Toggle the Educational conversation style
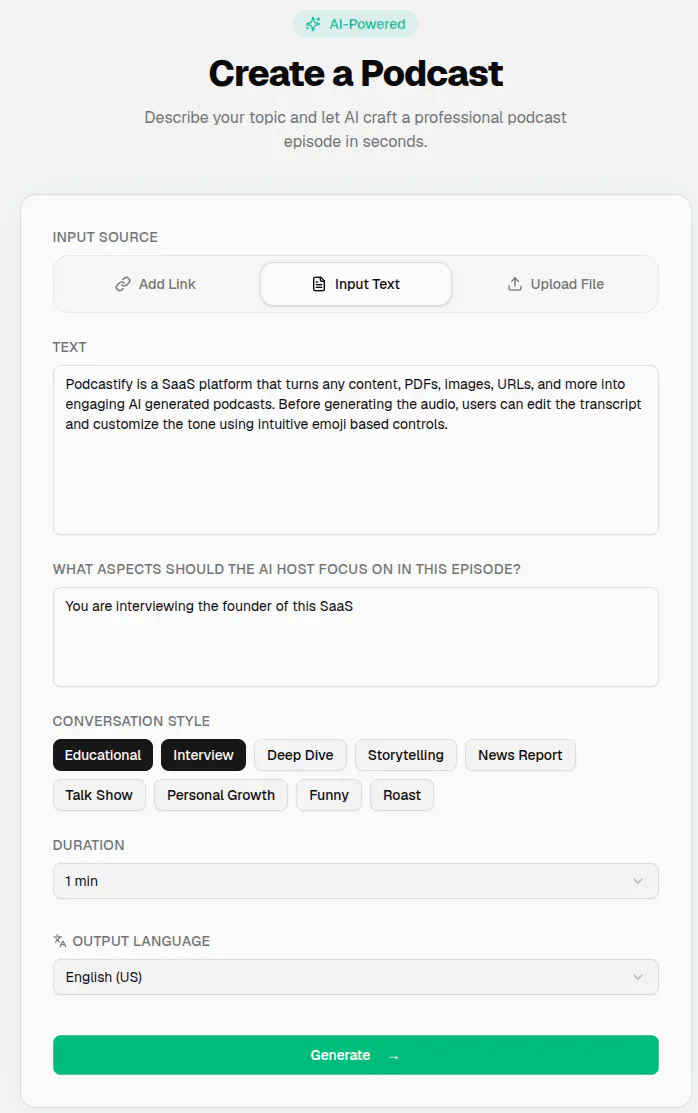698x1113 pixels. [x=103, y=755]
